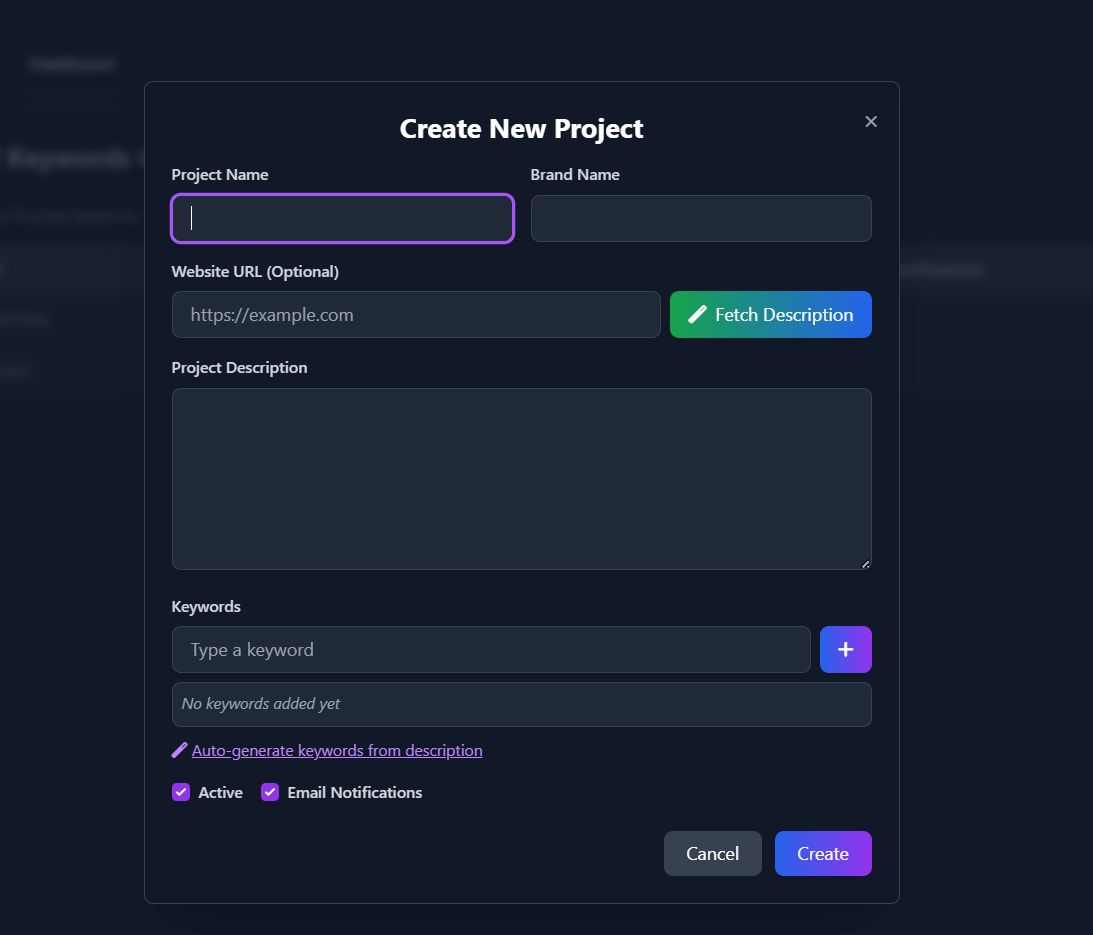Click the Active label text
This screenshot has height=935, width=1093.
pyautogui.click(x=220, y=792)
